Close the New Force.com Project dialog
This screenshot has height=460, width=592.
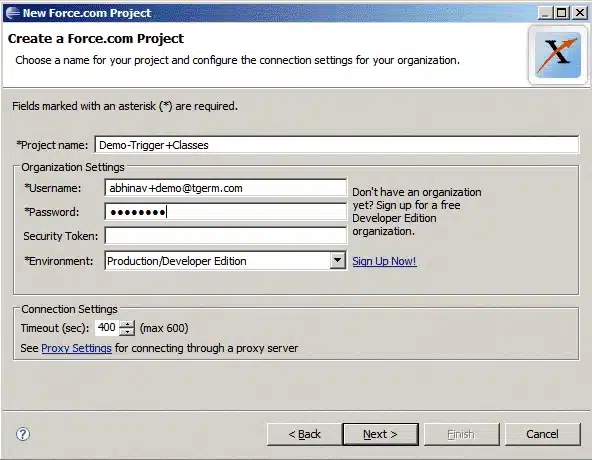(580, 13)
